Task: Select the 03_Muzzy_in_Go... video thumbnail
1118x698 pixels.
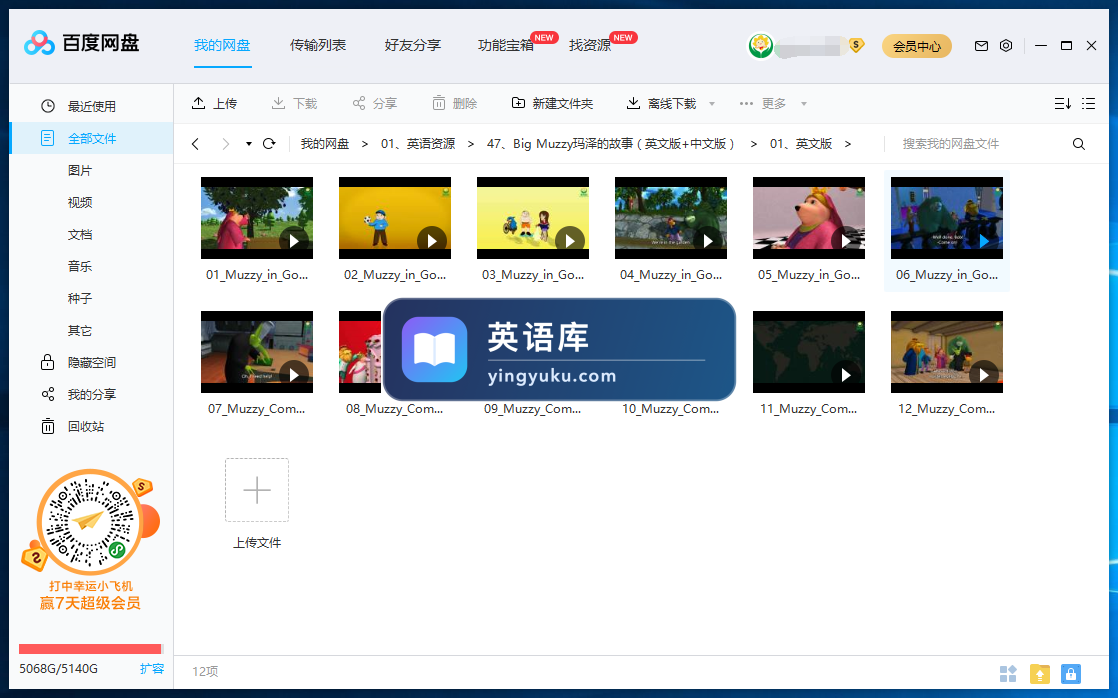Action: point(533,218)
